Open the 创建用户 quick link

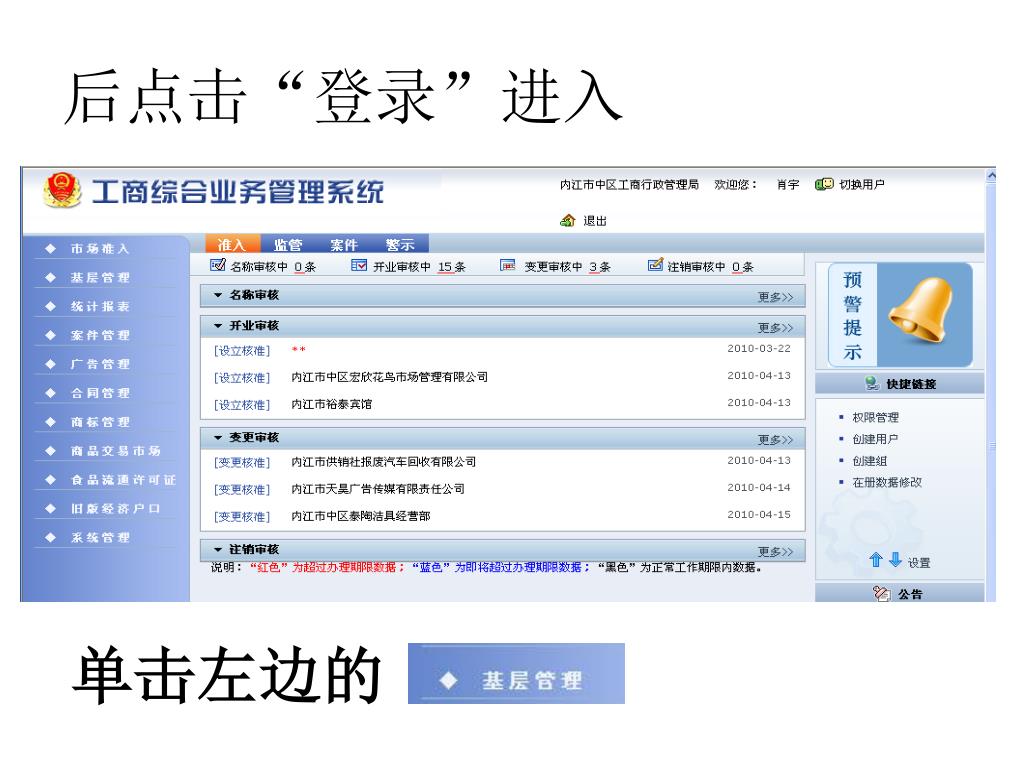point(876,439)
